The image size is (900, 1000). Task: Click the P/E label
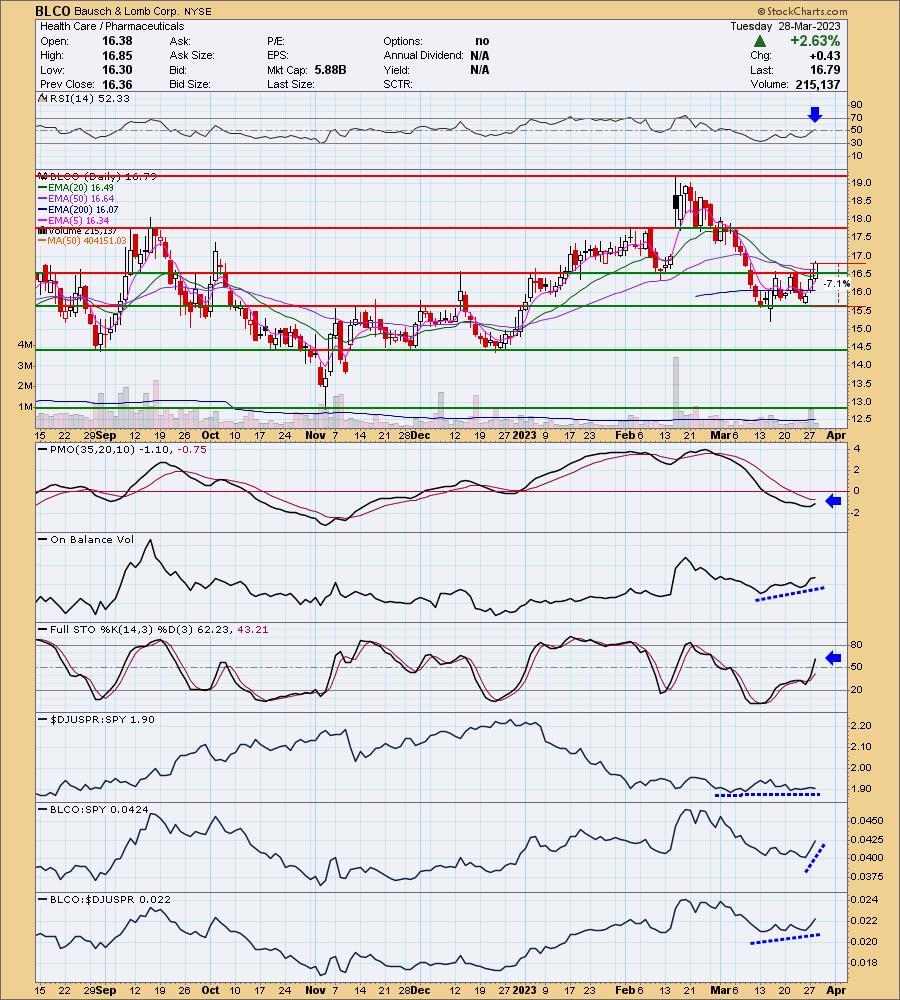276,41
